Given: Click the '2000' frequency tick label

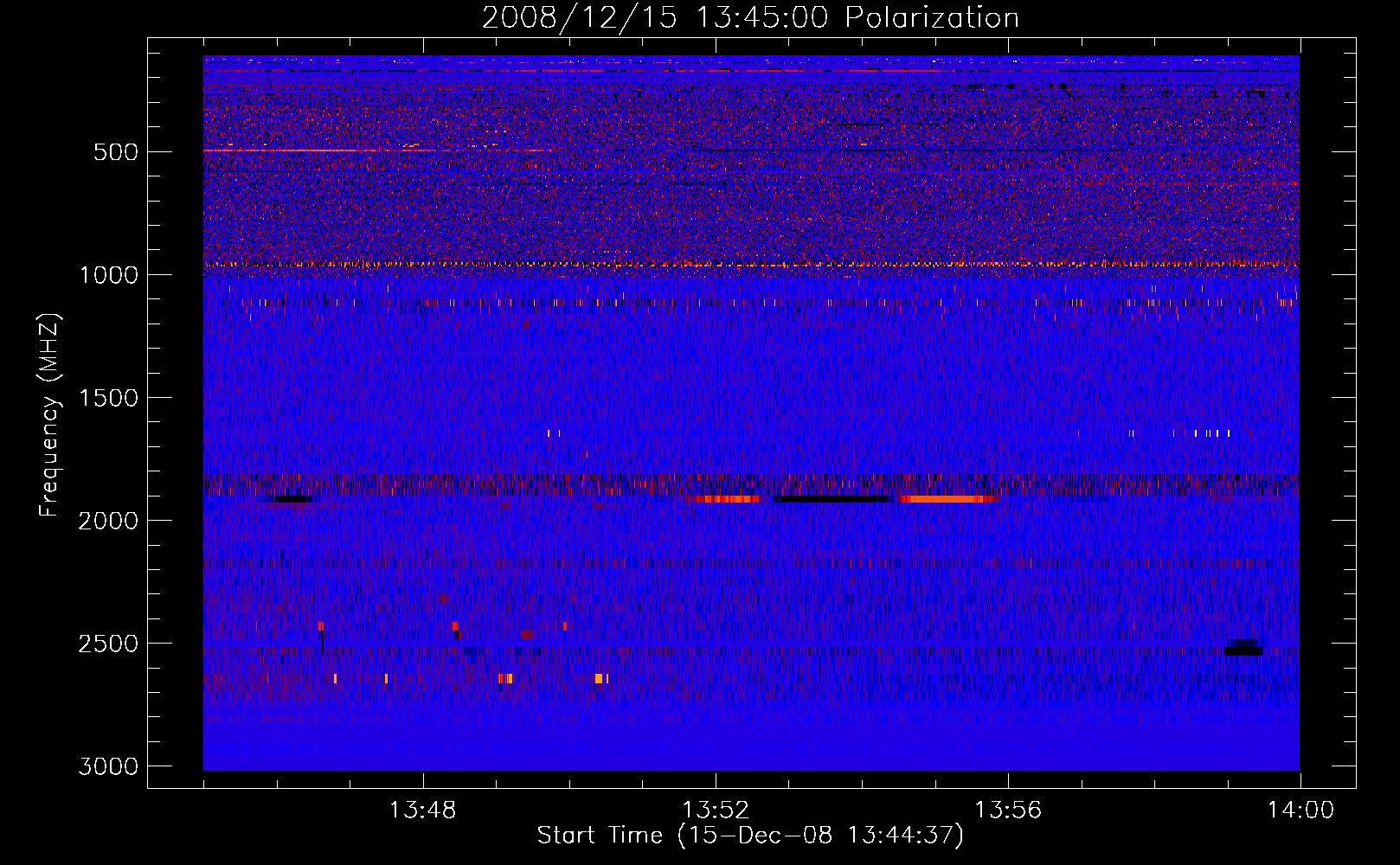Looking at the screenshot, I should (x=108, y=521).
